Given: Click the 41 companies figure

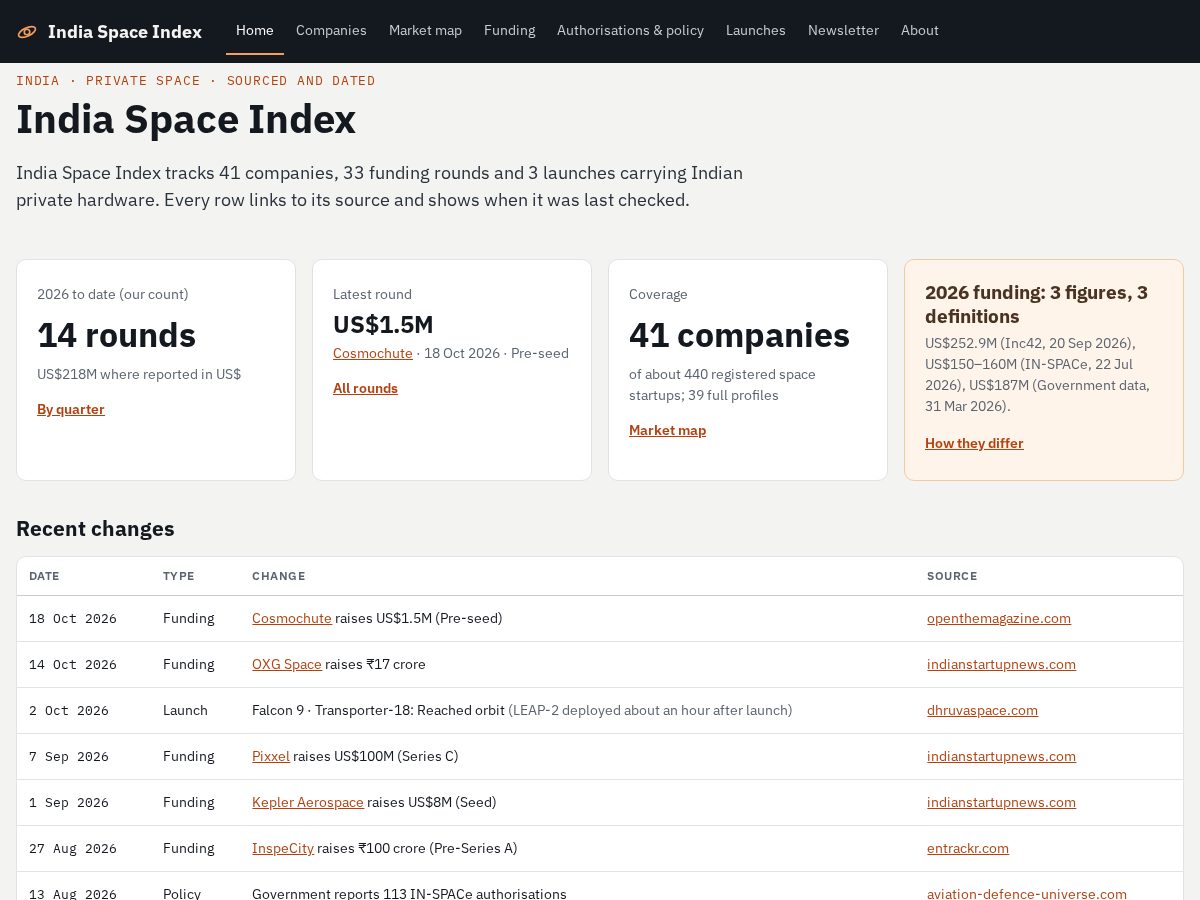Looking at the screenshot, I should click(x=739, y=335).
